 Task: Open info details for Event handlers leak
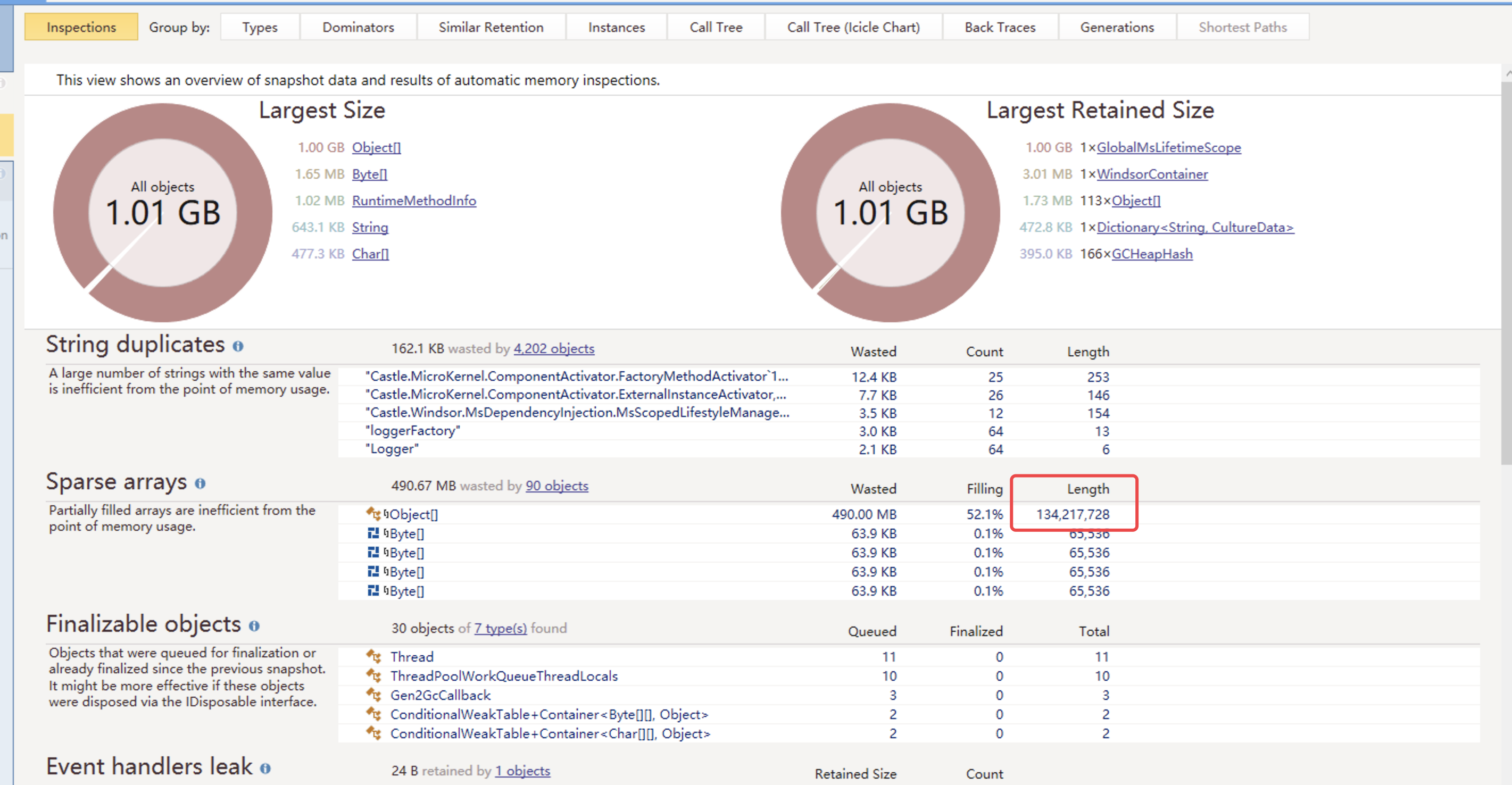(266, 768)
